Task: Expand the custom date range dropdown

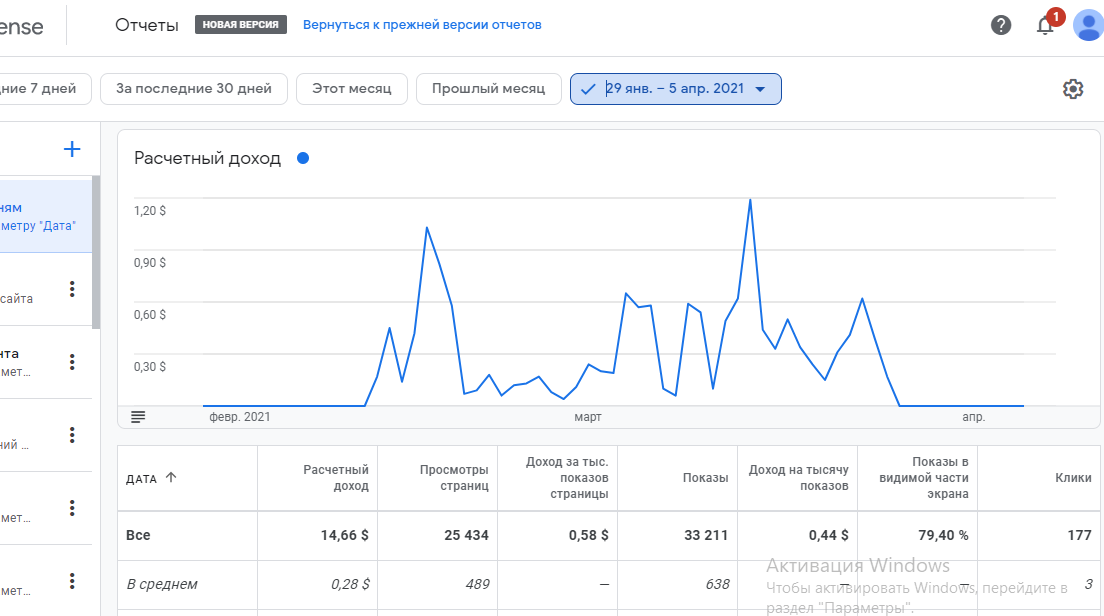Action: pos(760,89)
